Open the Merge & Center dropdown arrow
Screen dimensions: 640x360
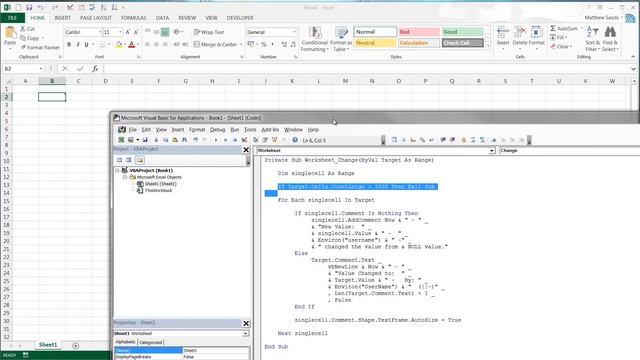pyautogui.click(x=241, y=44)
